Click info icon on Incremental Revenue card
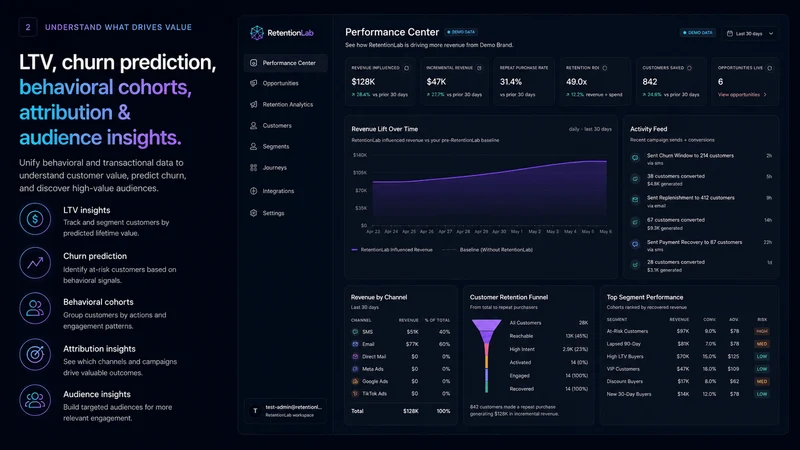The height and width of the screenshot is (450, 800). click(479, 68)
